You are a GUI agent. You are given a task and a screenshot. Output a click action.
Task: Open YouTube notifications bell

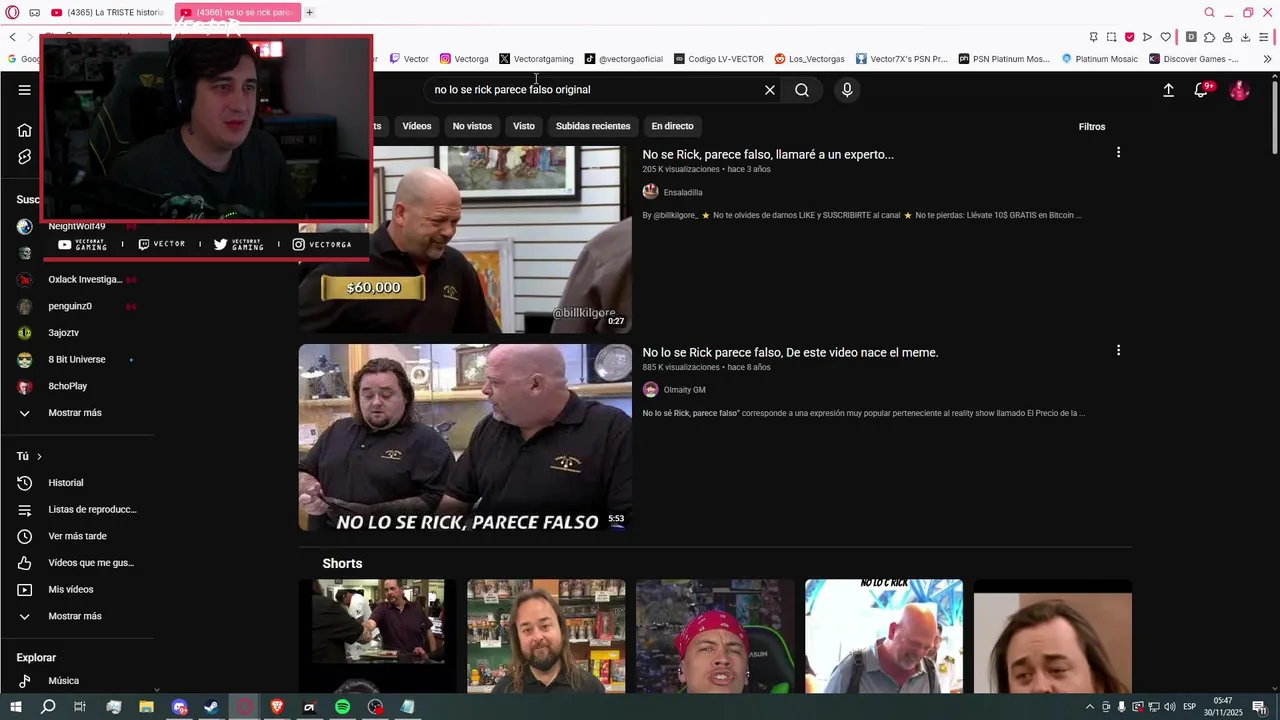tap(1202, 90)
